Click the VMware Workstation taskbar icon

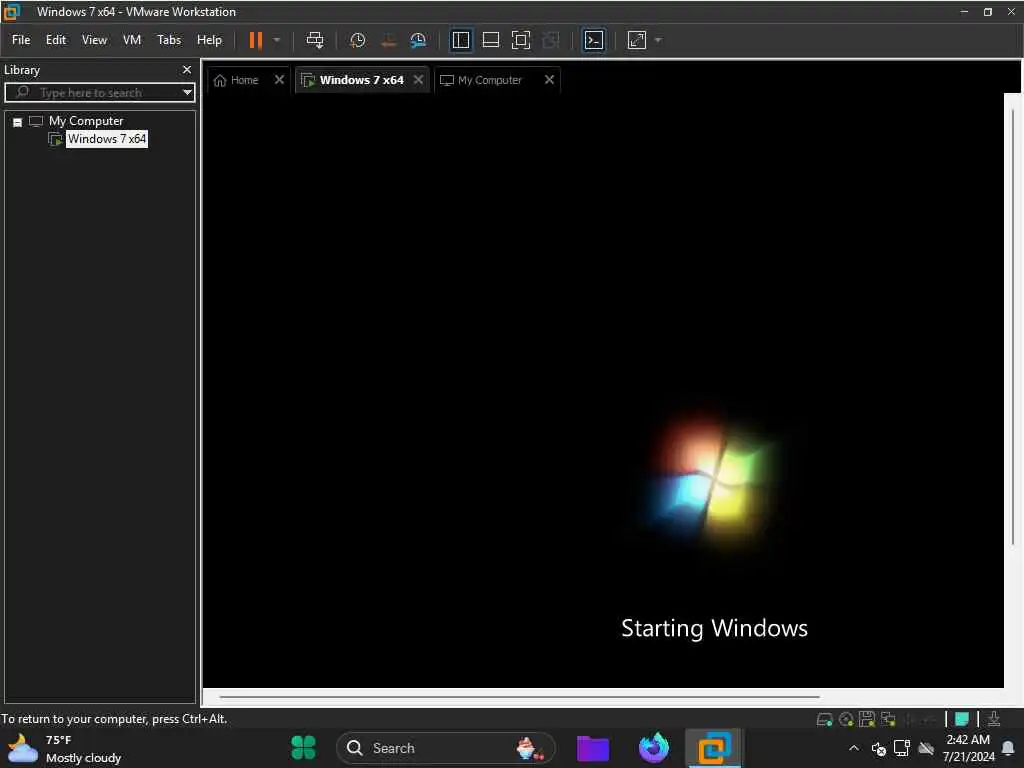(x=714, y=748)
